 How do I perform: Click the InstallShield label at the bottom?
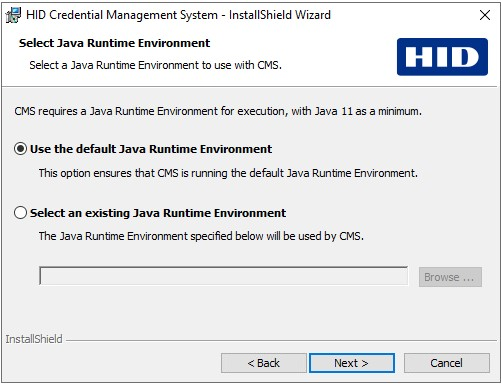pos(34,339)
